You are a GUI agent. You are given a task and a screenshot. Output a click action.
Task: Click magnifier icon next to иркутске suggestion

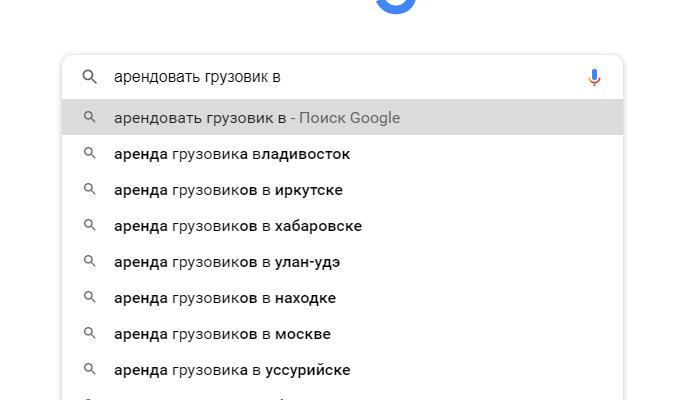tap(90, 190)
